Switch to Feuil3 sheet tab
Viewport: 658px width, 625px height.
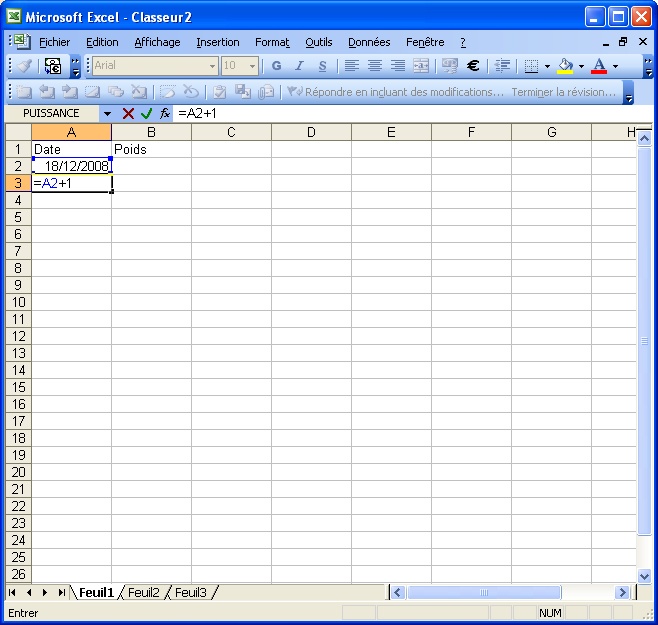point(191,593)
